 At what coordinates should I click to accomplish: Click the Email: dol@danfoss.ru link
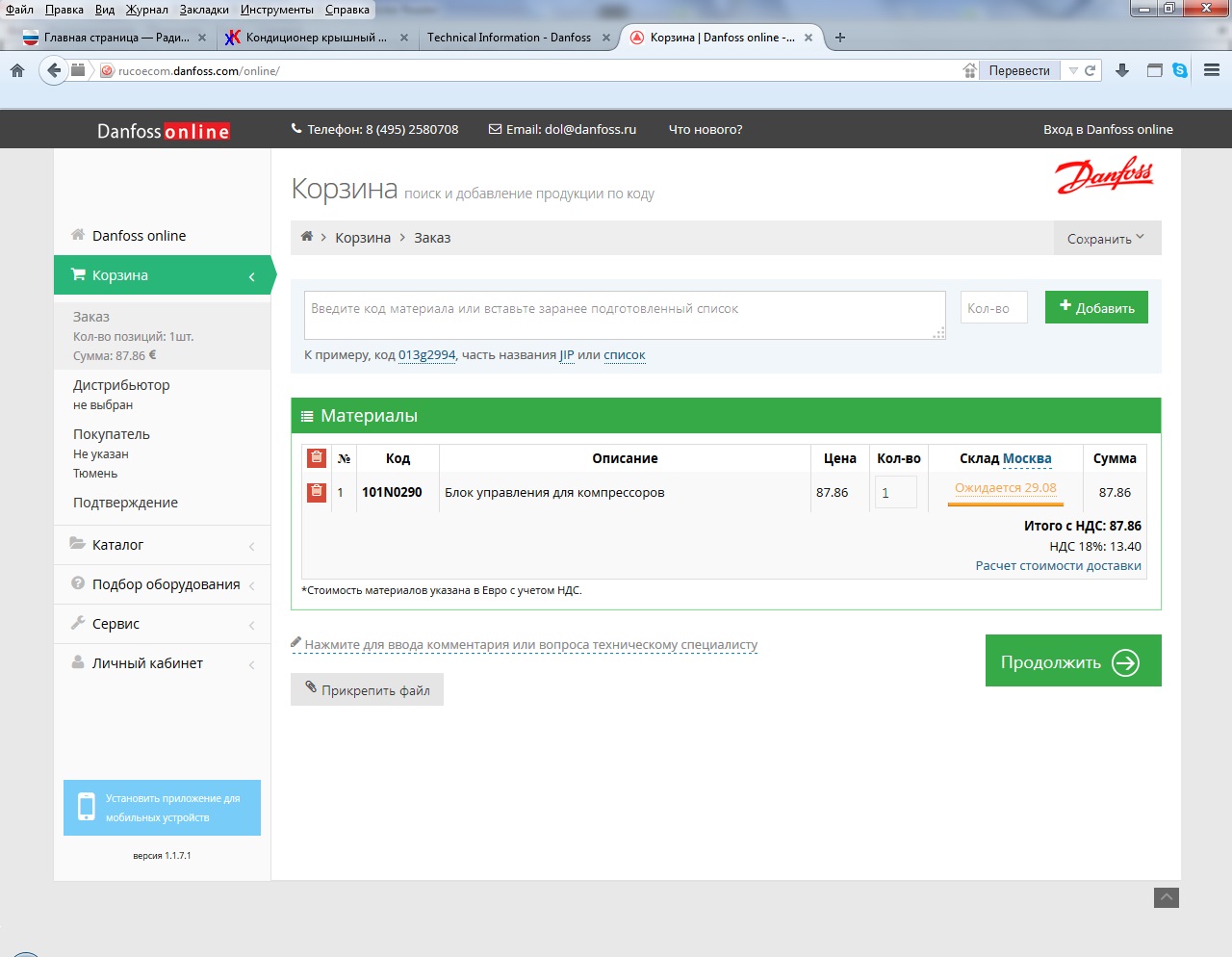pyautogui.click(x=563, y=129)
